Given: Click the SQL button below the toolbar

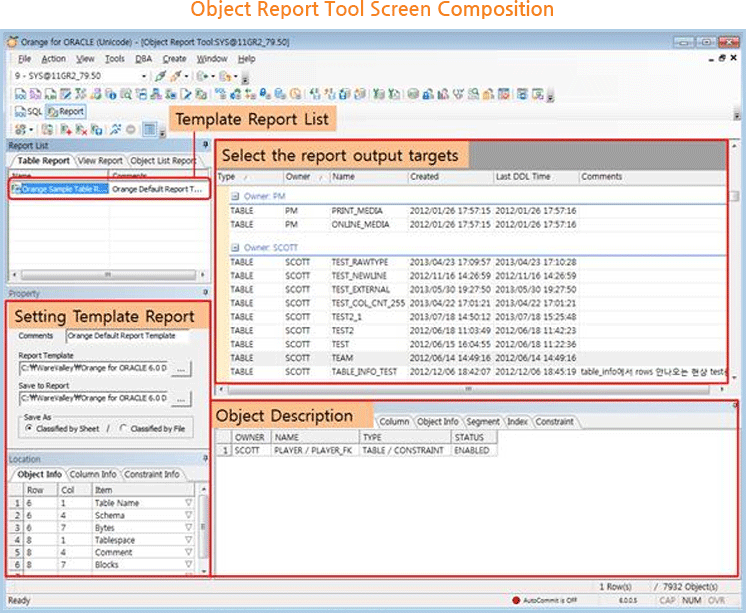Looking at the screenshot, I should point(29,111).
